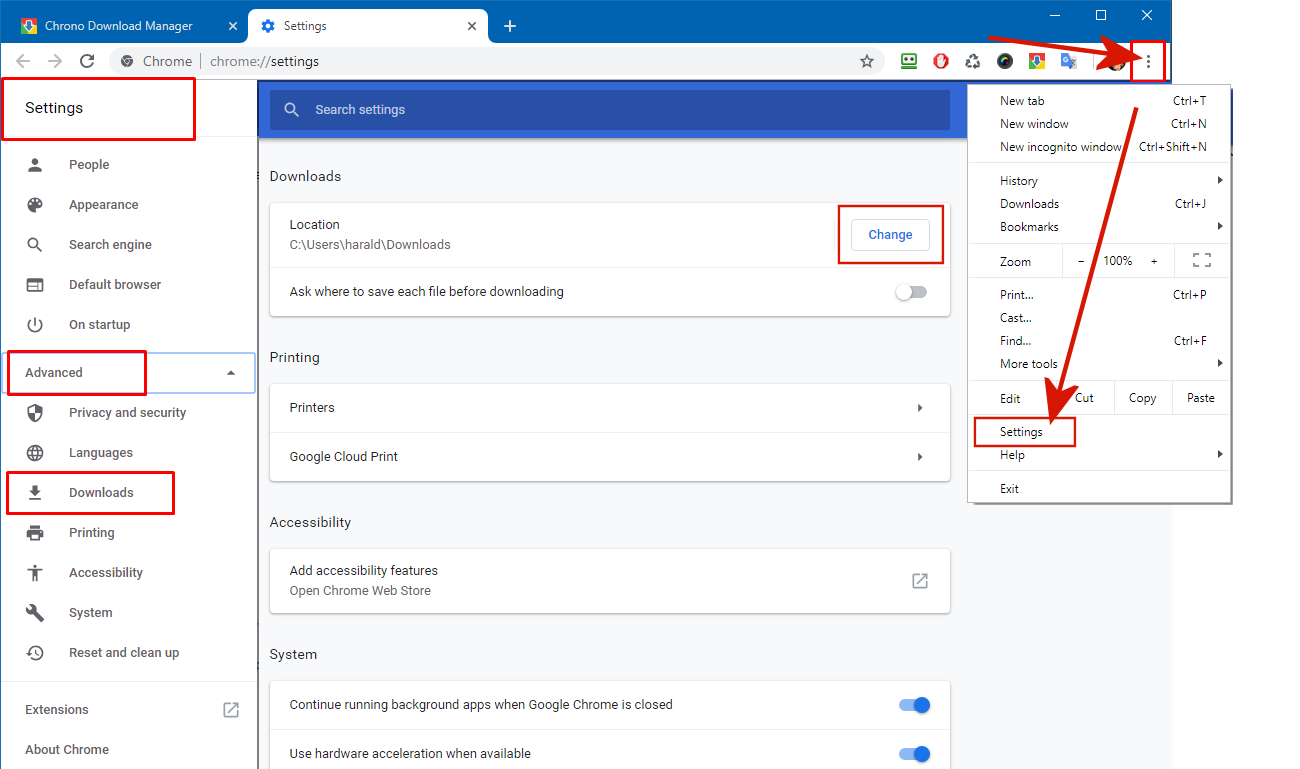Click the chrome://settings address bar
Image resolution: width=1300 pixels, height=769 pixels.
[x=496, y=61]
